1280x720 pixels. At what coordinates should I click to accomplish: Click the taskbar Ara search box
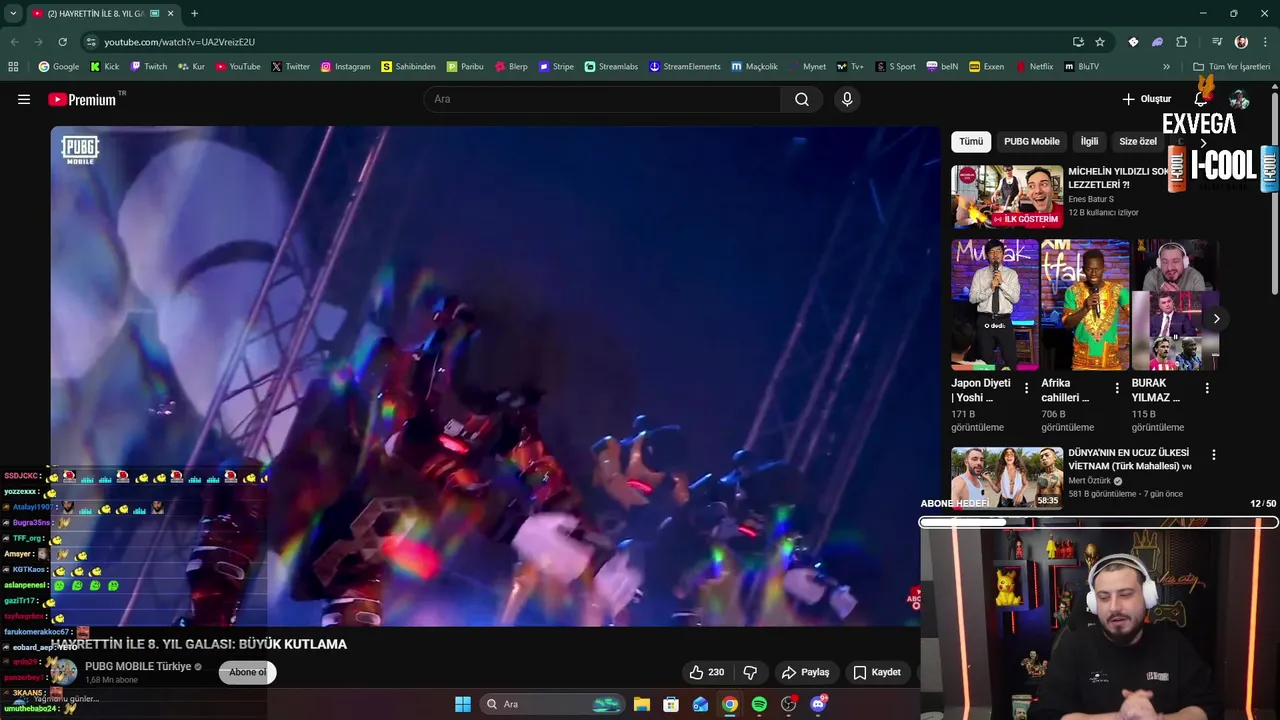pos(551,704)
